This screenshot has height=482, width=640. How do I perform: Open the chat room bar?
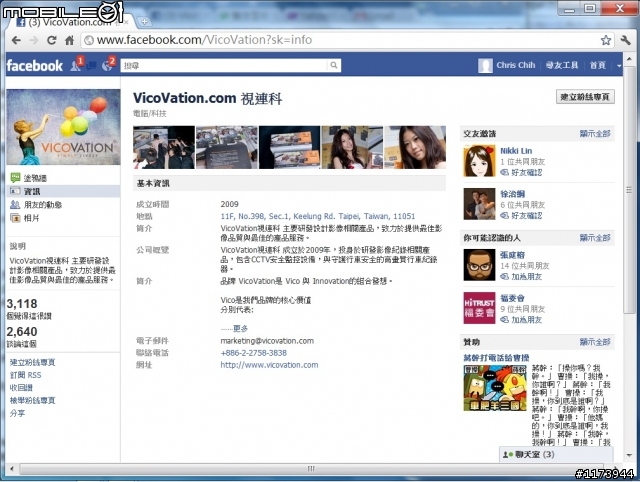pyautogui.click(x=556, y=454)
